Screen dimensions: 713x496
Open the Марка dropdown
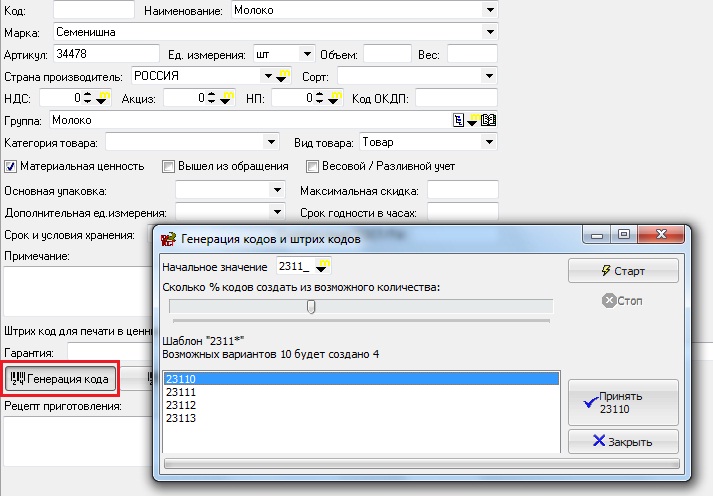pyautogui.click(x=490, y=32)
